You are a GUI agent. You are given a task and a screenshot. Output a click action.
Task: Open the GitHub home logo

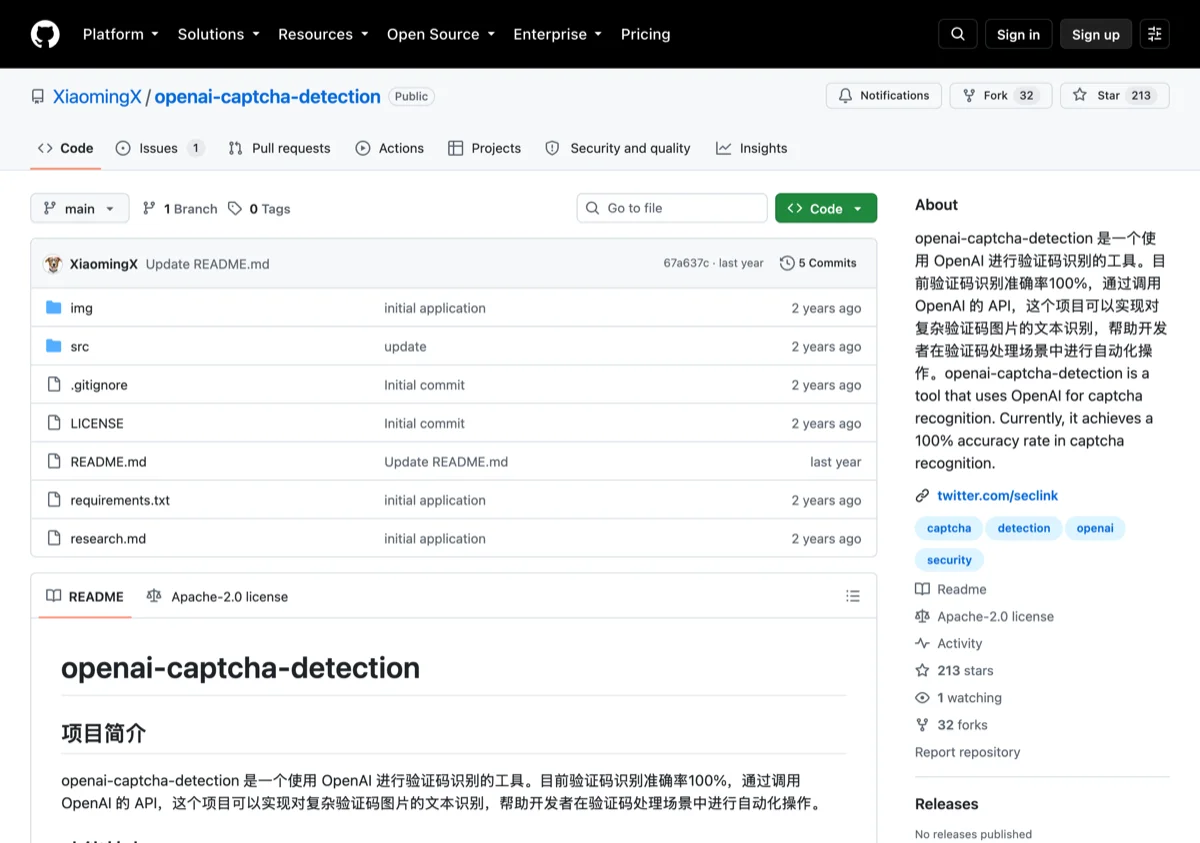click(45, 34)
